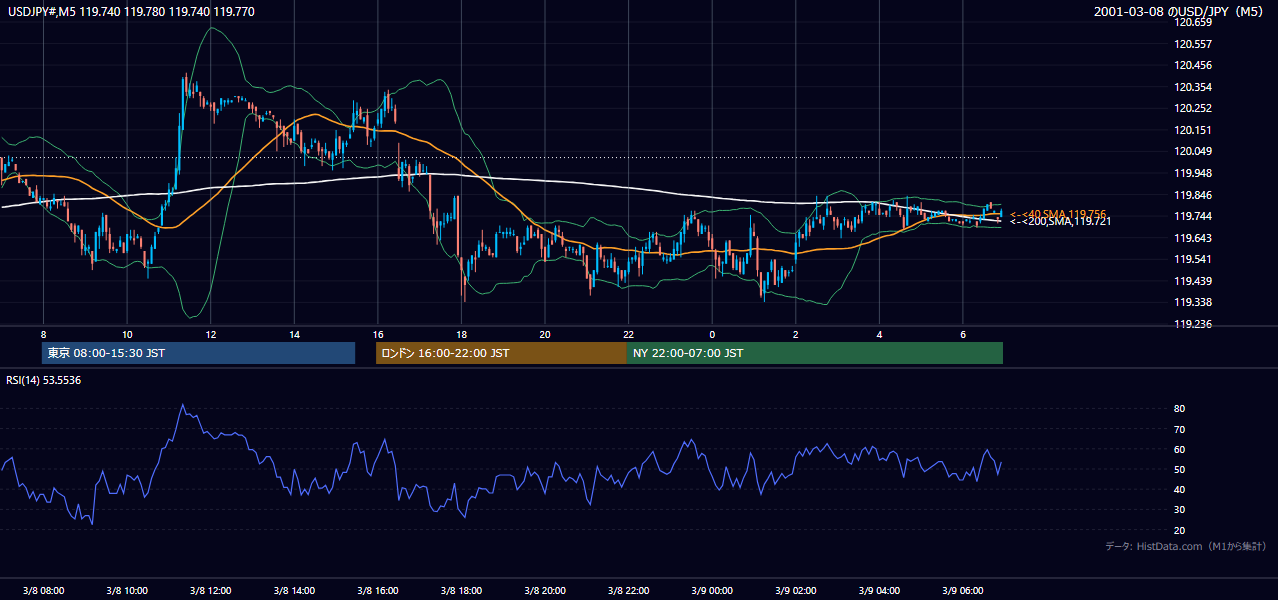Select the NY 22:00-07:00 JST session bar
Image resolution: width=1278 pixels, height=600 pixels.
click(815, 353)
